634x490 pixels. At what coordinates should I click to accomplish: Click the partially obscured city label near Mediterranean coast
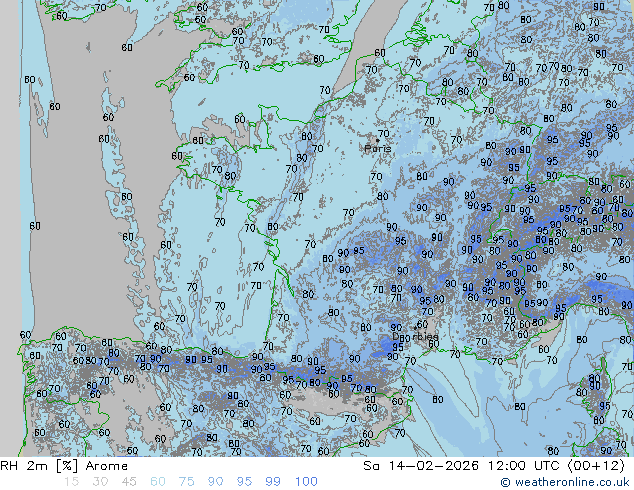coord(415,336)
